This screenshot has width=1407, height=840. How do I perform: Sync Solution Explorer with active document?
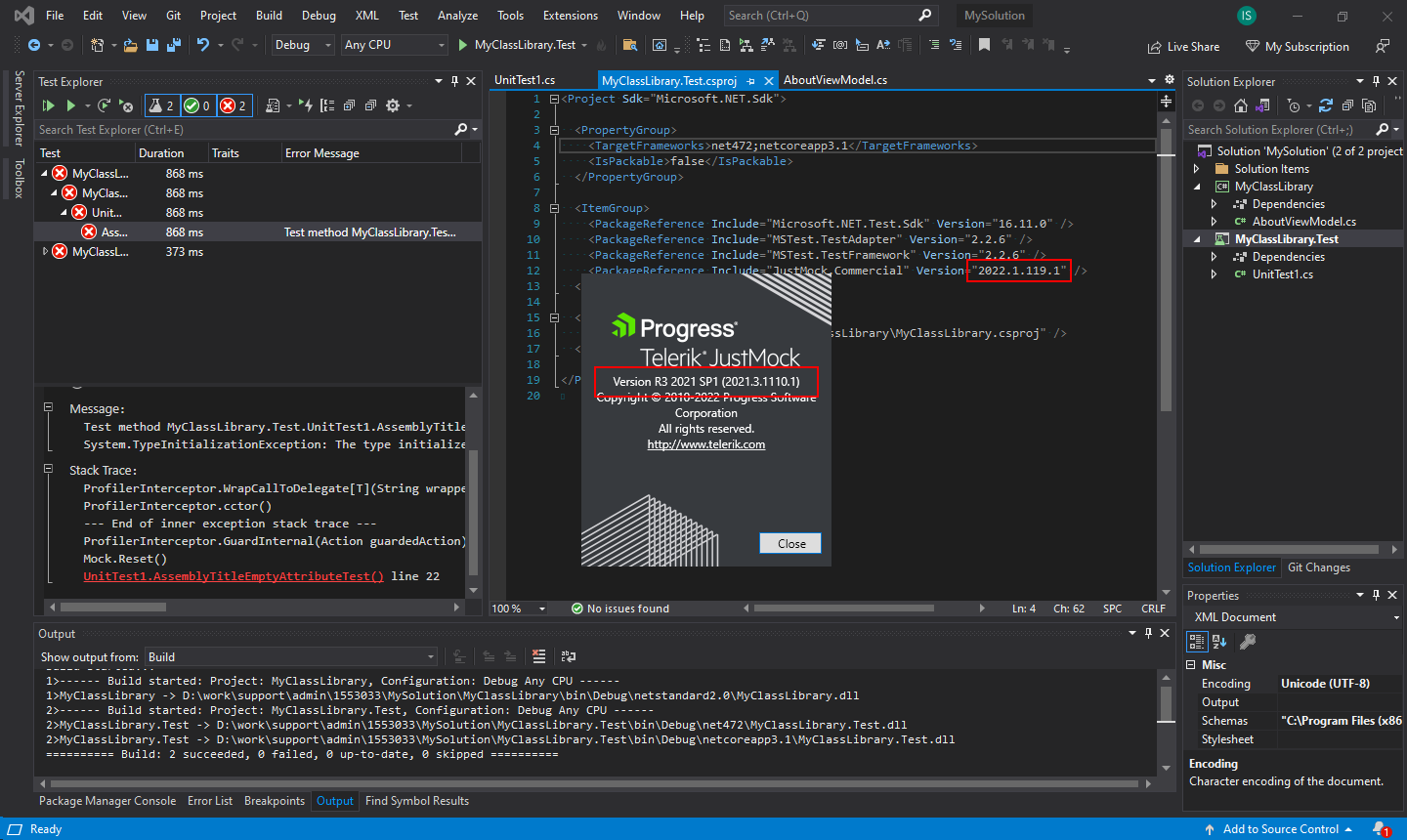click(1326, 105)
